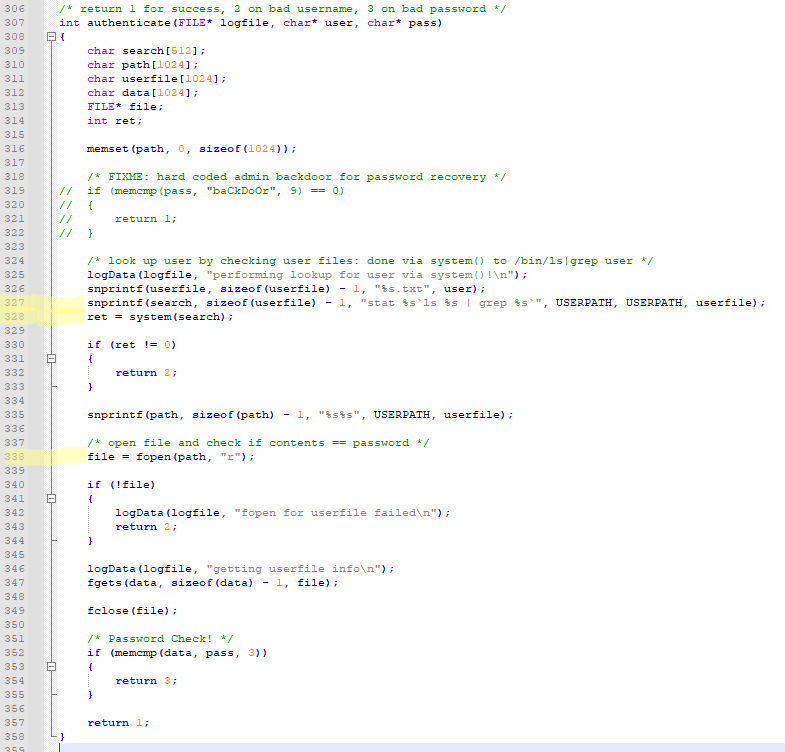Image resolution: width=785 pixels, height=752 pixels.
Task: Click 'FILE* logfile' parameter in signature
Action: coord(223,23)
